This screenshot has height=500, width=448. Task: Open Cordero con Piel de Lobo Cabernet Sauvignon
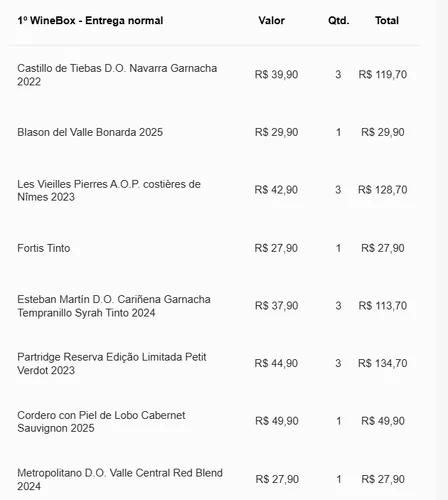[x=101, y=421]
